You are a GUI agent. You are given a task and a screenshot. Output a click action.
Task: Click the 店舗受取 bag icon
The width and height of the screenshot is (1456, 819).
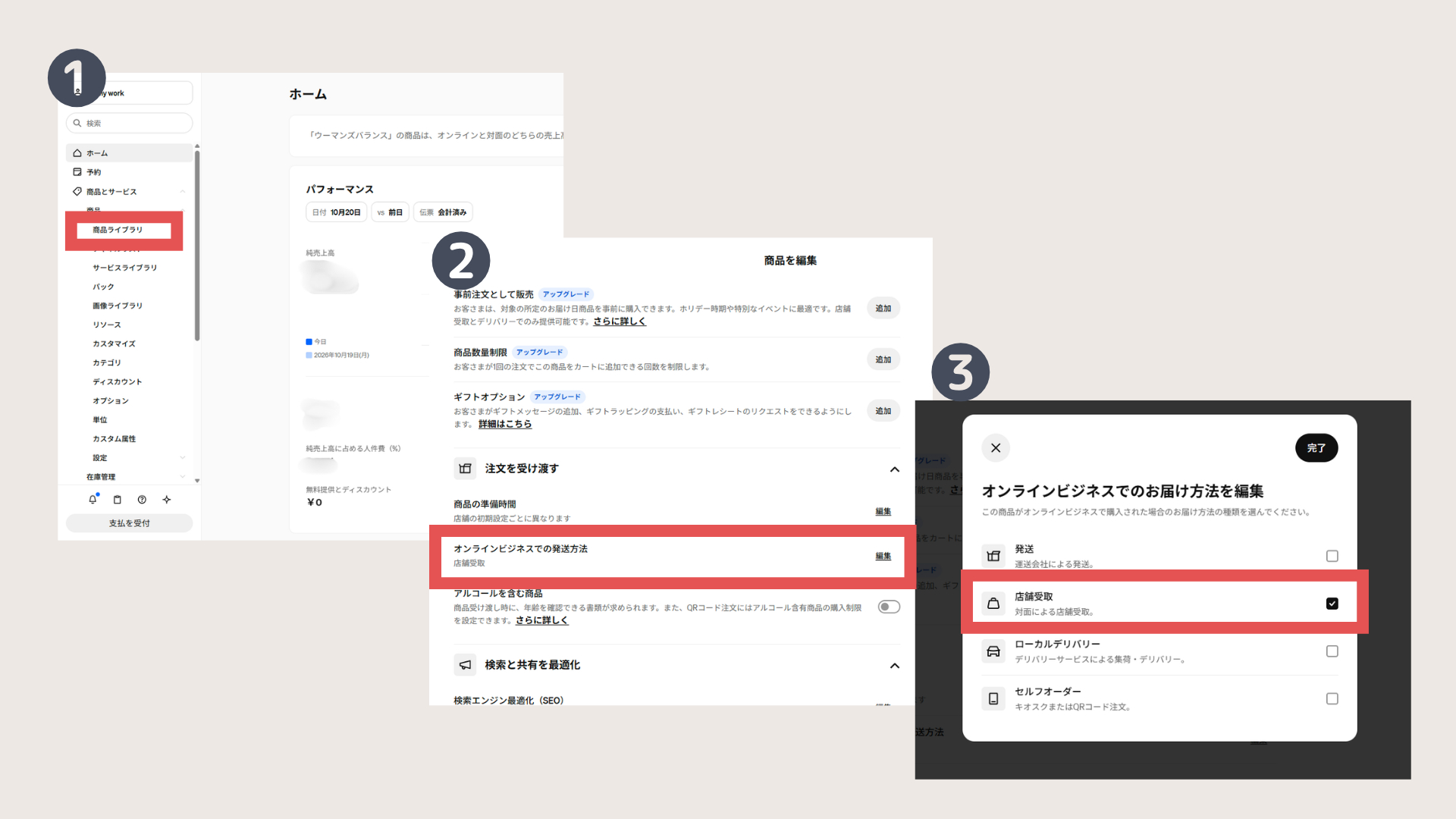993,604
